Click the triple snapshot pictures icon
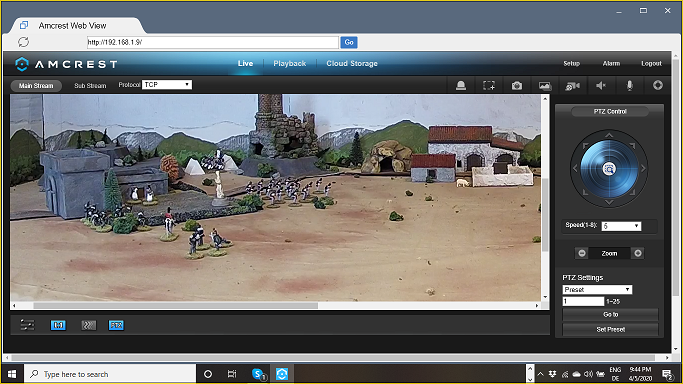683x384 pixels. point(544,86)
